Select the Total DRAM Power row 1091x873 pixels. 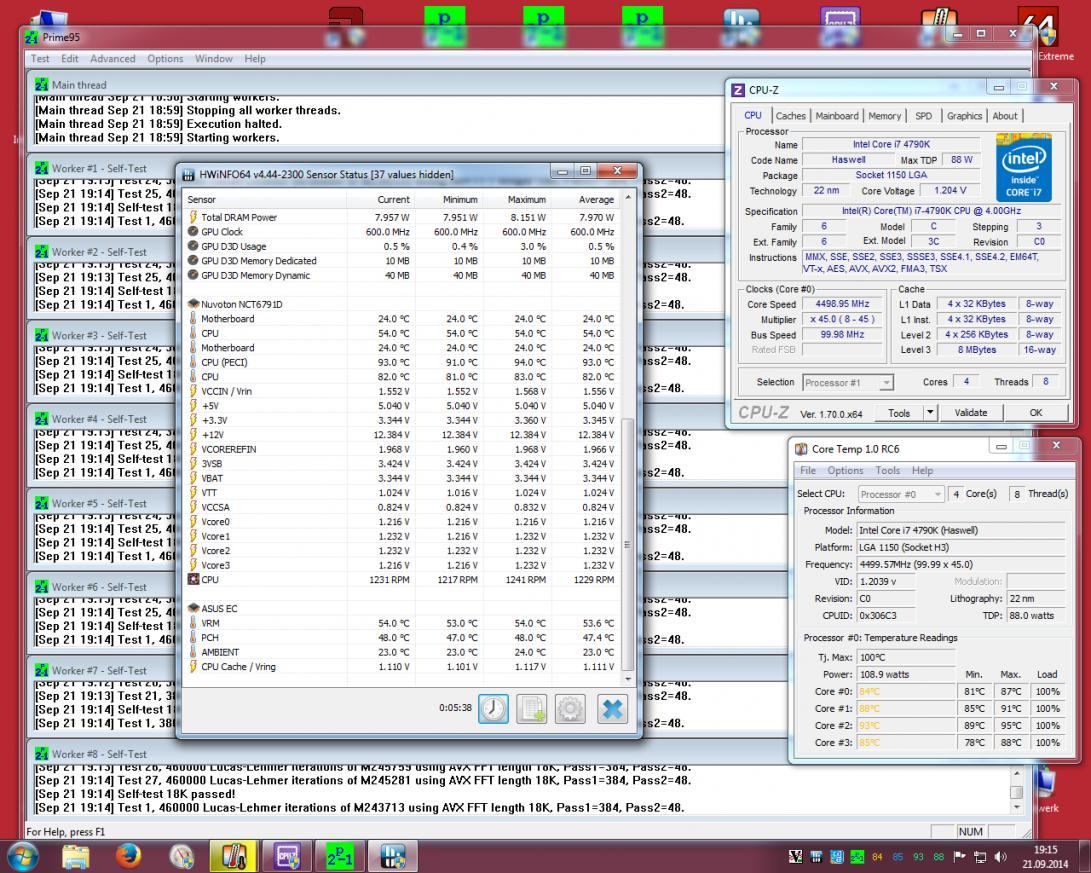pos(402,217)
